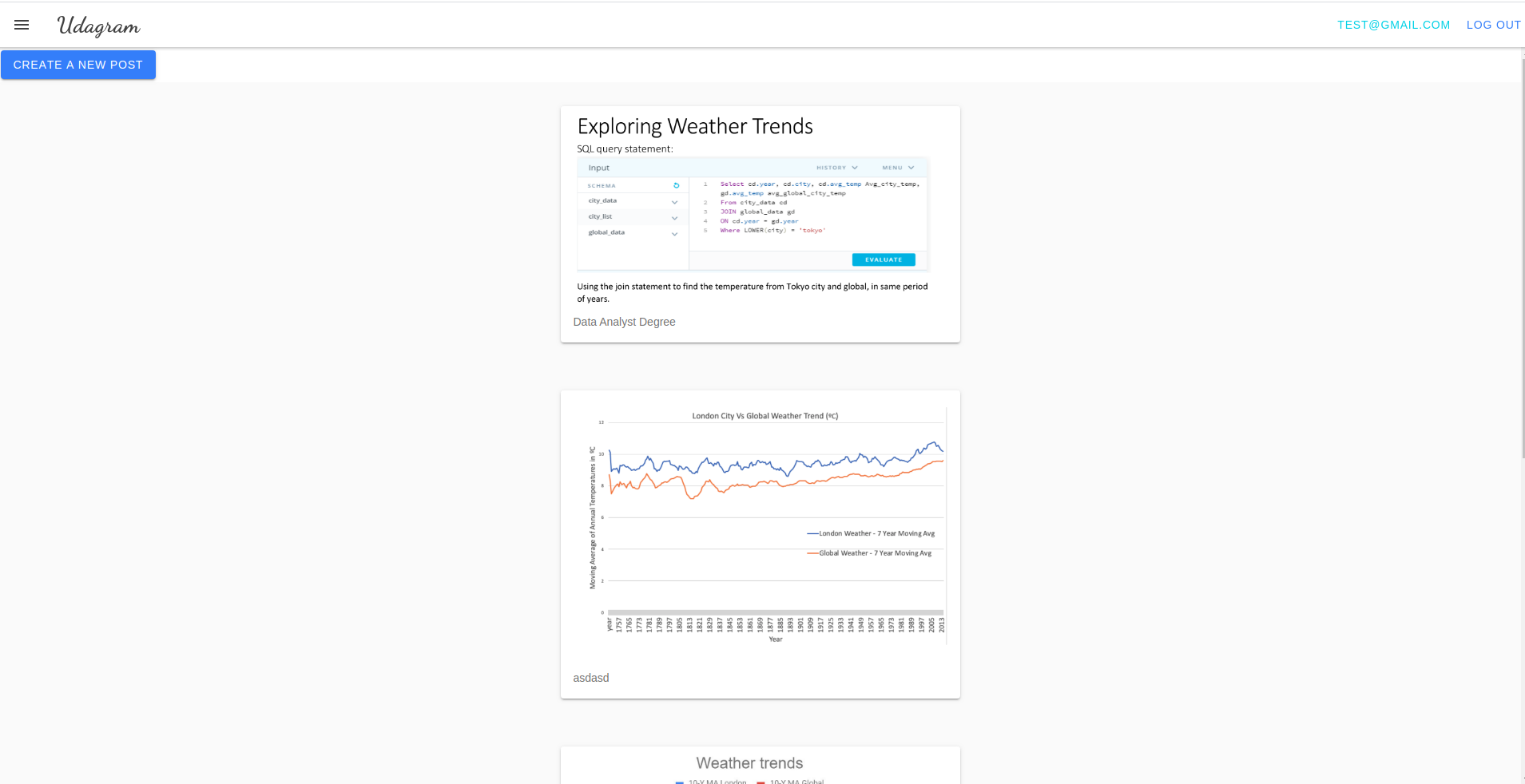
Task: Open the Weather trends post image
Action: click(760, 767)
